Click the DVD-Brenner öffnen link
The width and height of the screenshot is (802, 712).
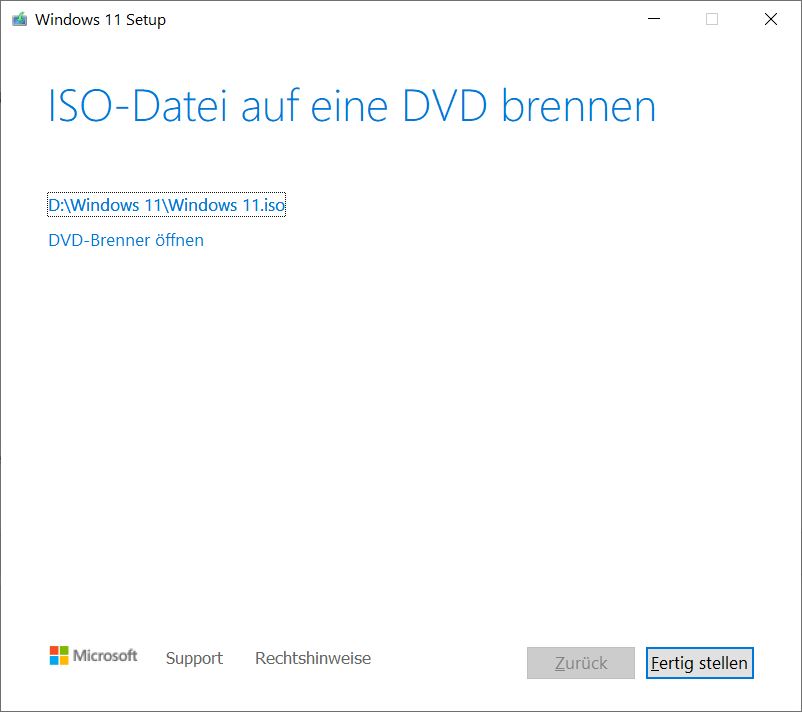pyautogui.click(x=126, y=240)
